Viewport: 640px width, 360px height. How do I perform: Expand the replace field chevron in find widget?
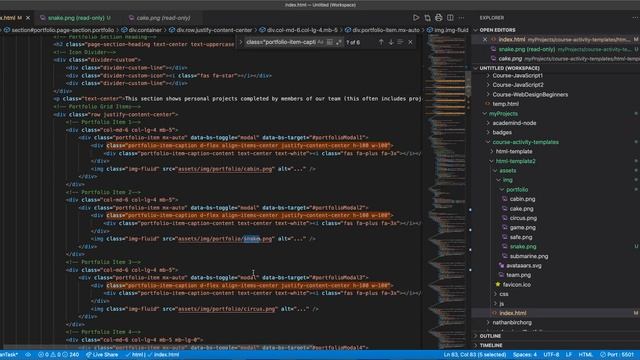[x=240, y=42]
